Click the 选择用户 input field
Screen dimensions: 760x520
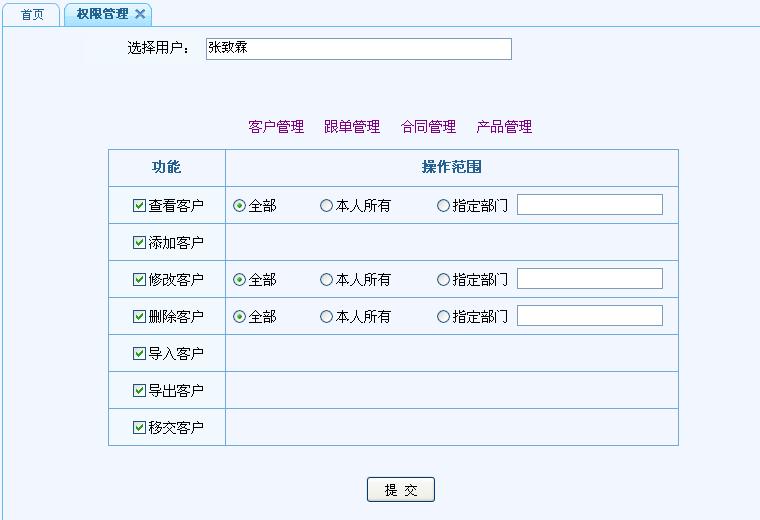click(358, 49)
